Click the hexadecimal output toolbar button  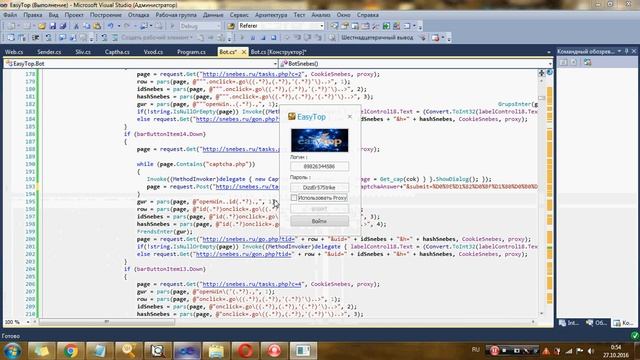pos(377,38)
